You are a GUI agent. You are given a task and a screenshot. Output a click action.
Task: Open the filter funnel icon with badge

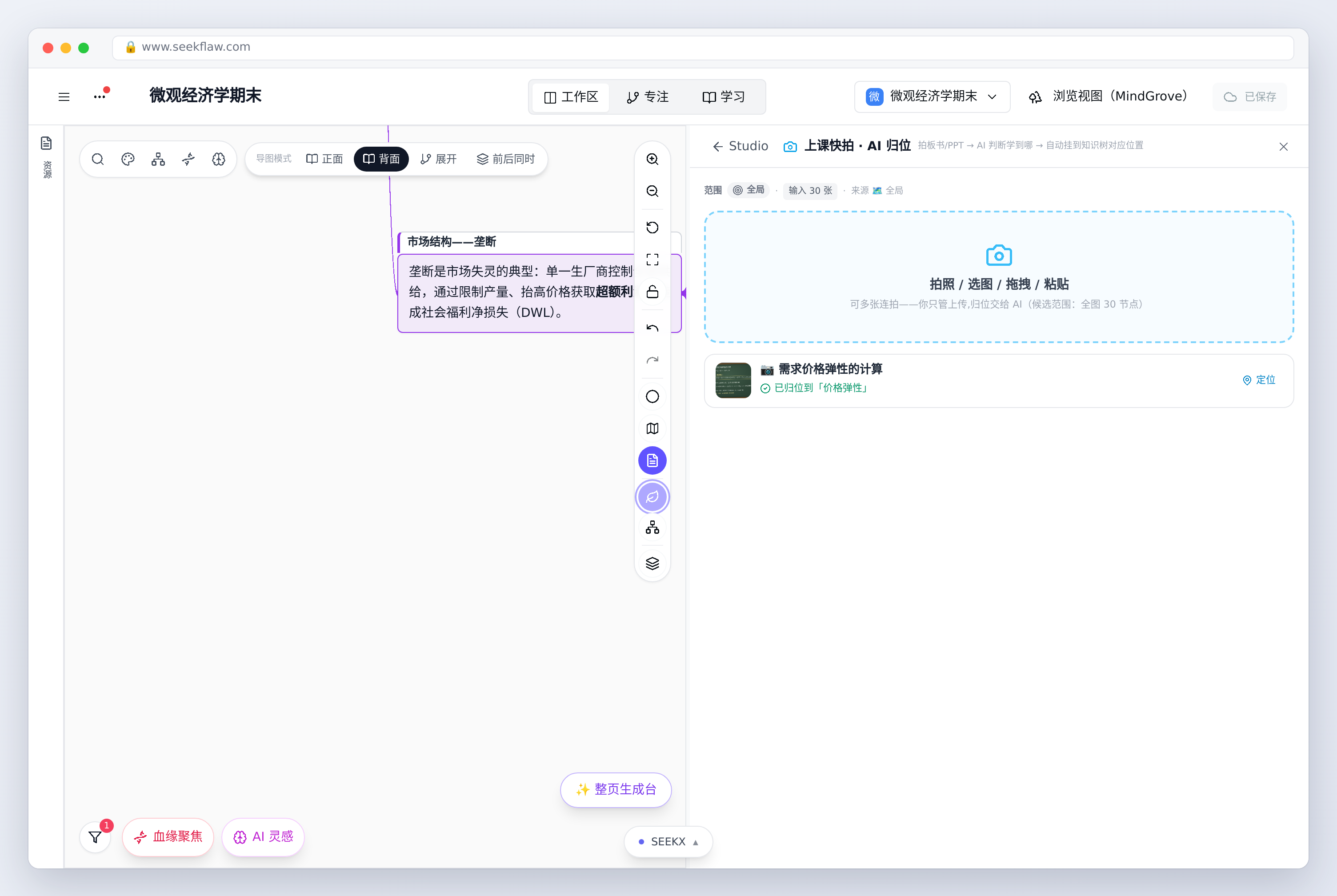click(96, 837)
